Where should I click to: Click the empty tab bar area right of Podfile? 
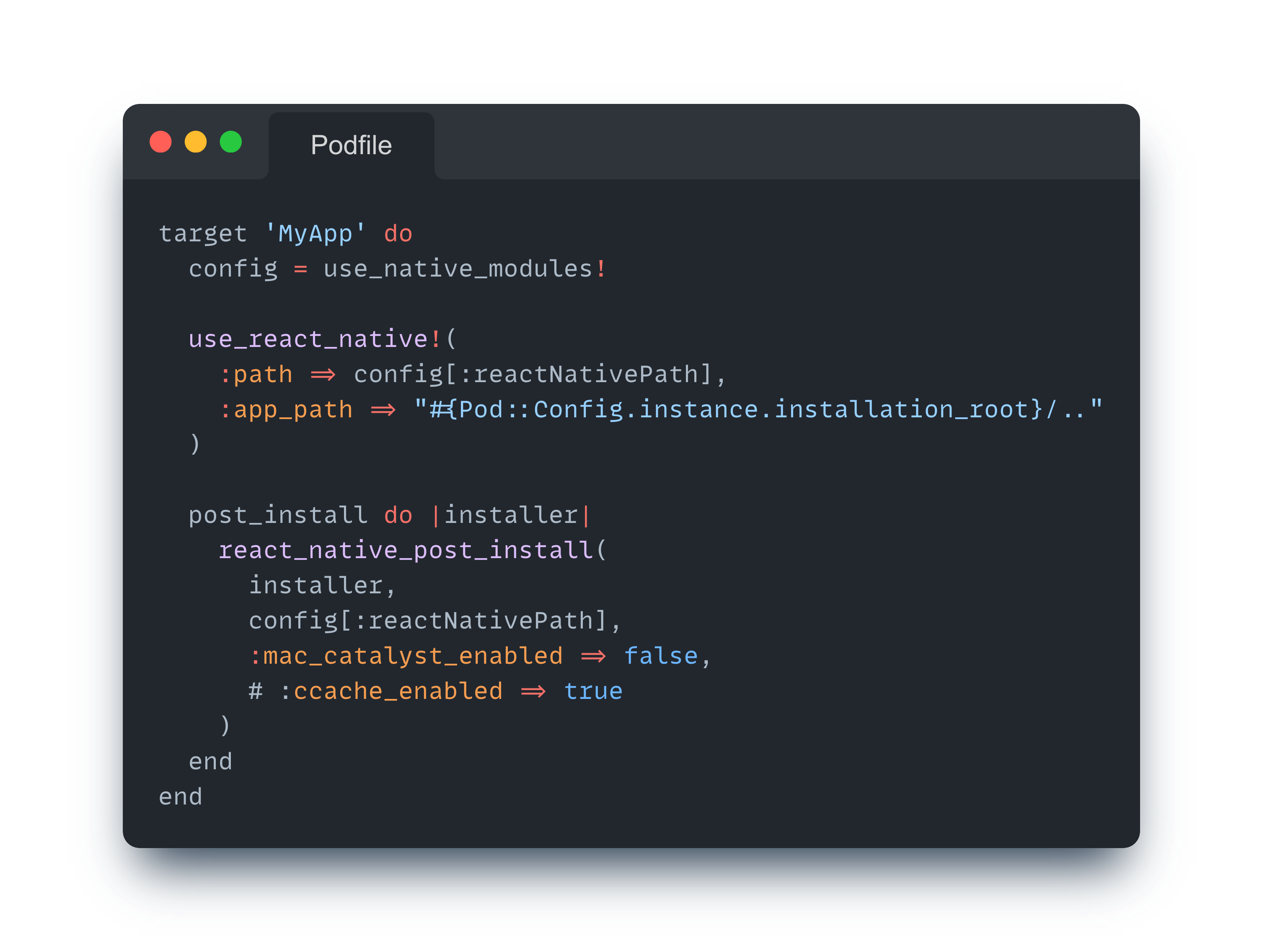(x=787, y=142)
